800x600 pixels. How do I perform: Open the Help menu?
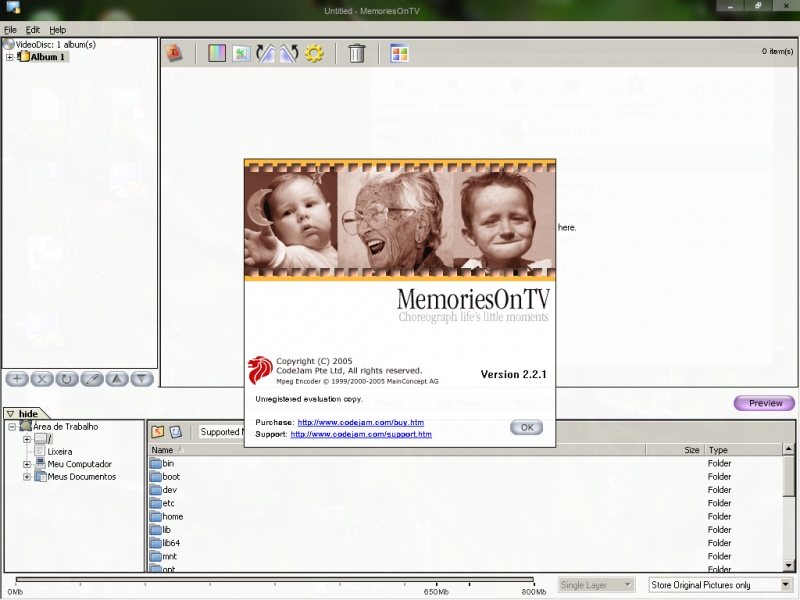pos(57,30)
